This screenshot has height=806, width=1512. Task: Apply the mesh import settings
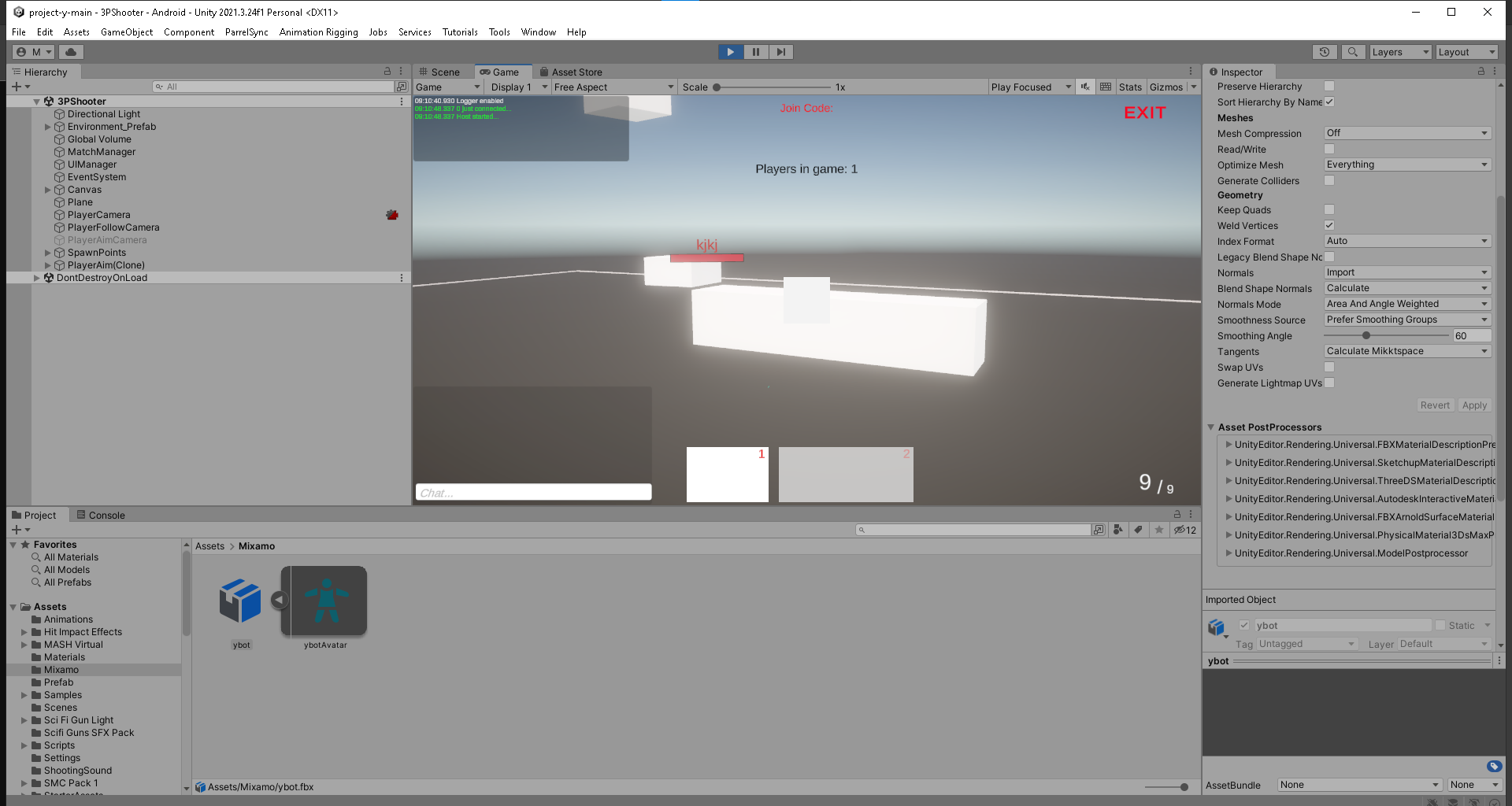1473,405
